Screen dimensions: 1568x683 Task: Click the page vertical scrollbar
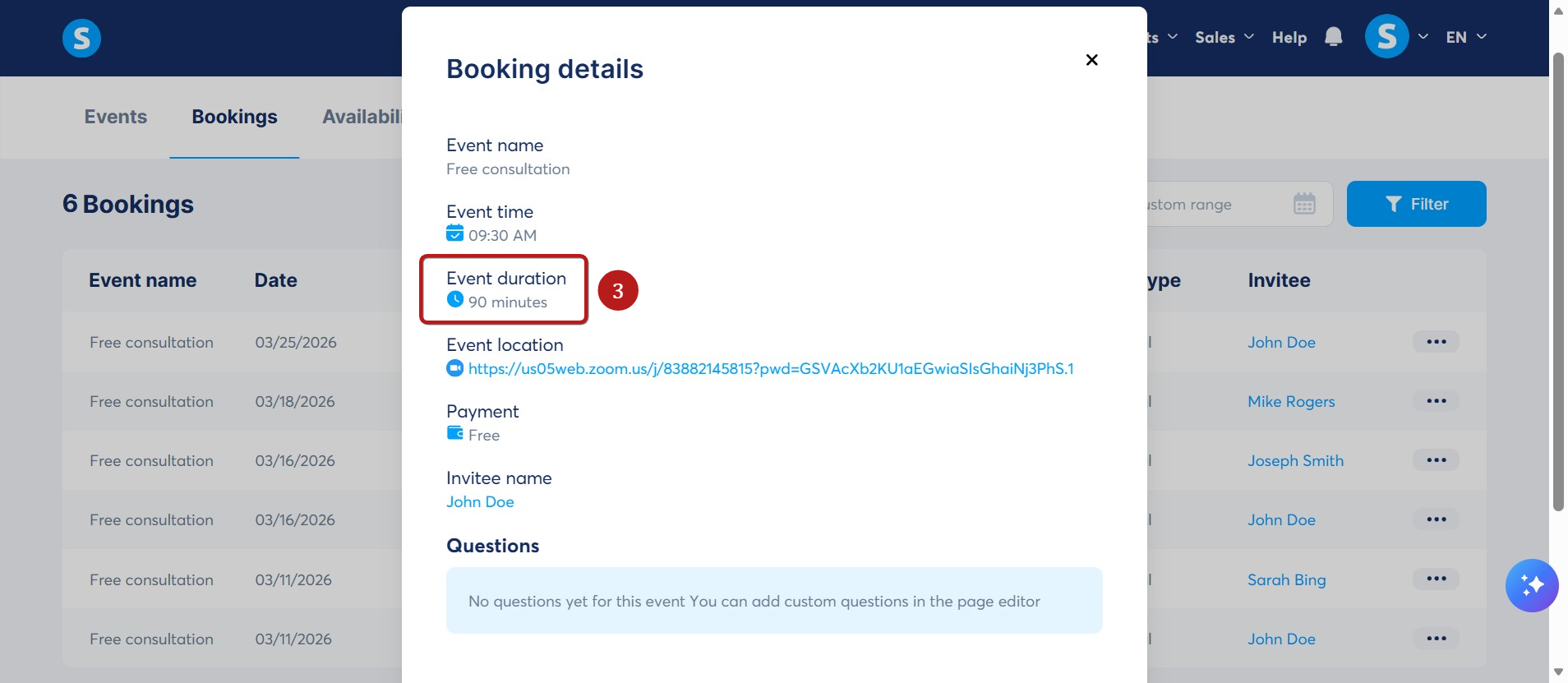tap(1557, 282)
